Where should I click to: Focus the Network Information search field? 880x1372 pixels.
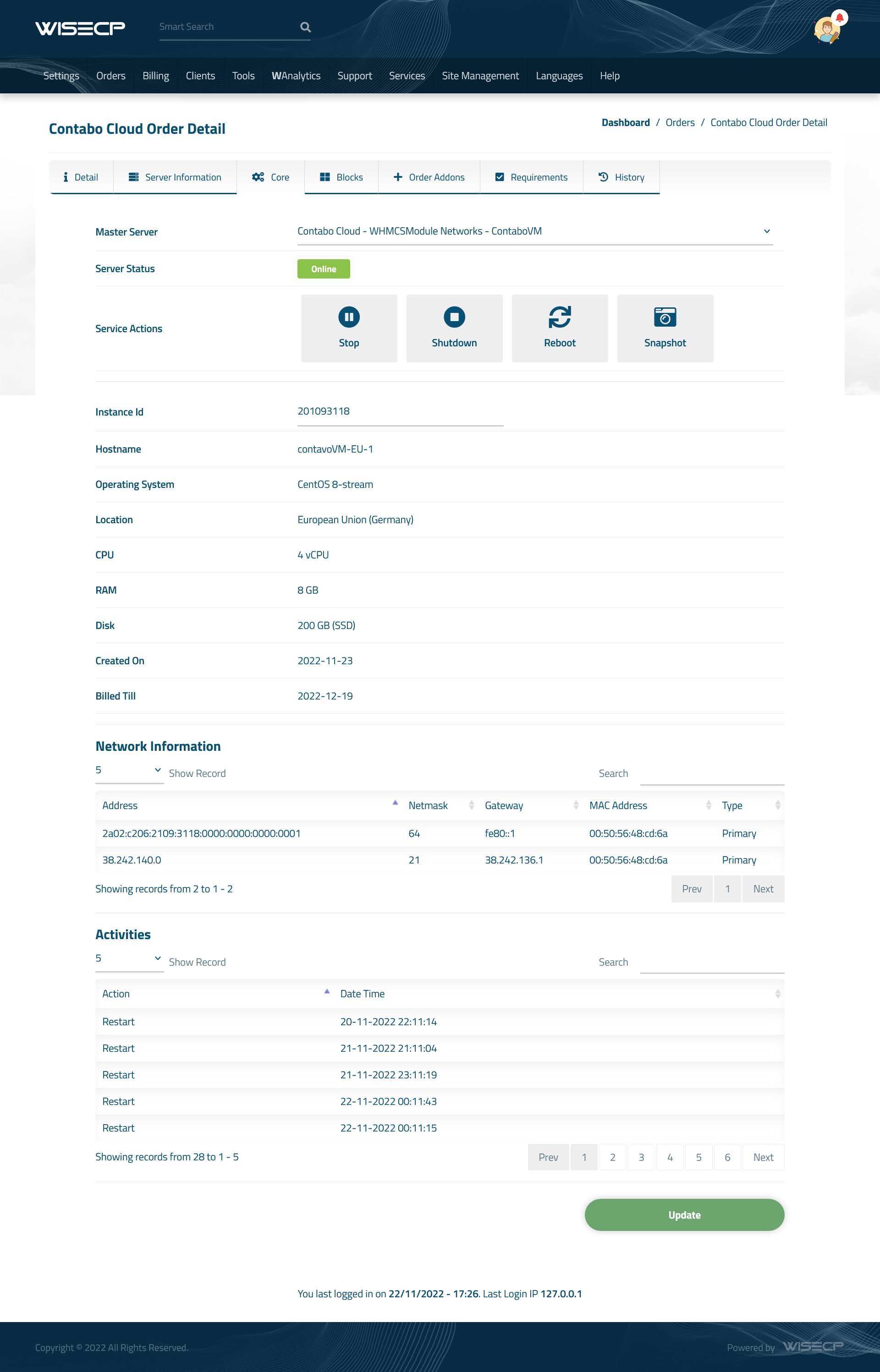click(x=712, y=773)
